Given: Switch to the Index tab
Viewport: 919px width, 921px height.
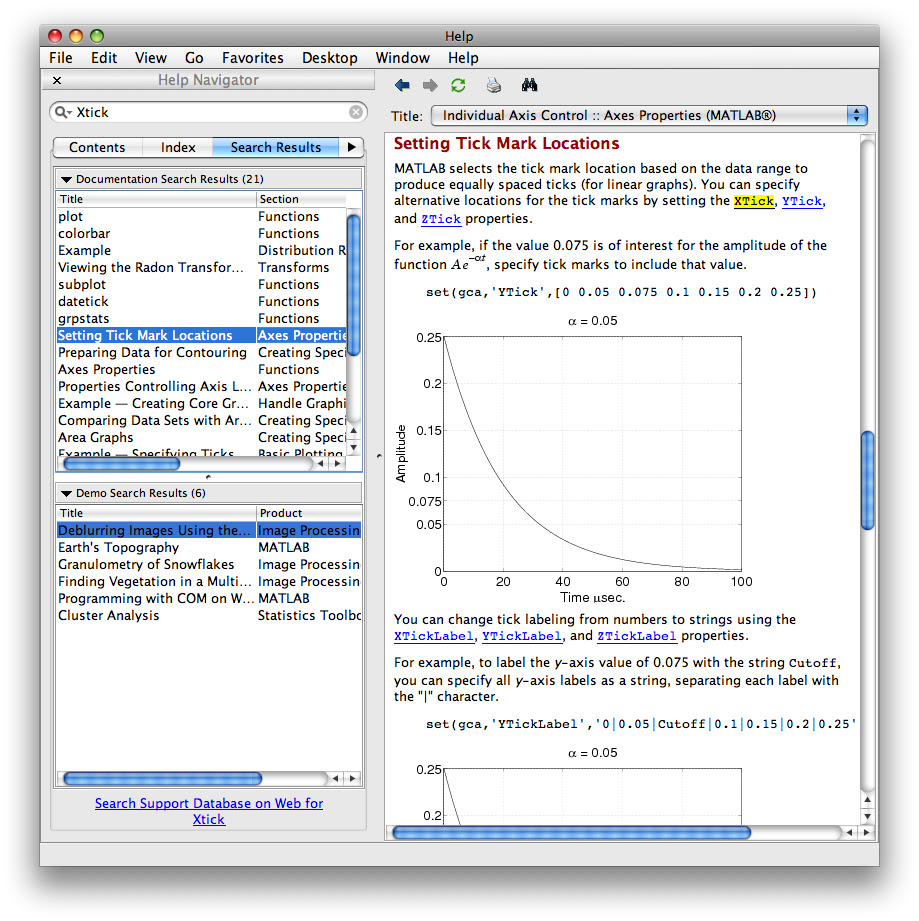Looking at the screenshot, I should click(x=178, y=147).
